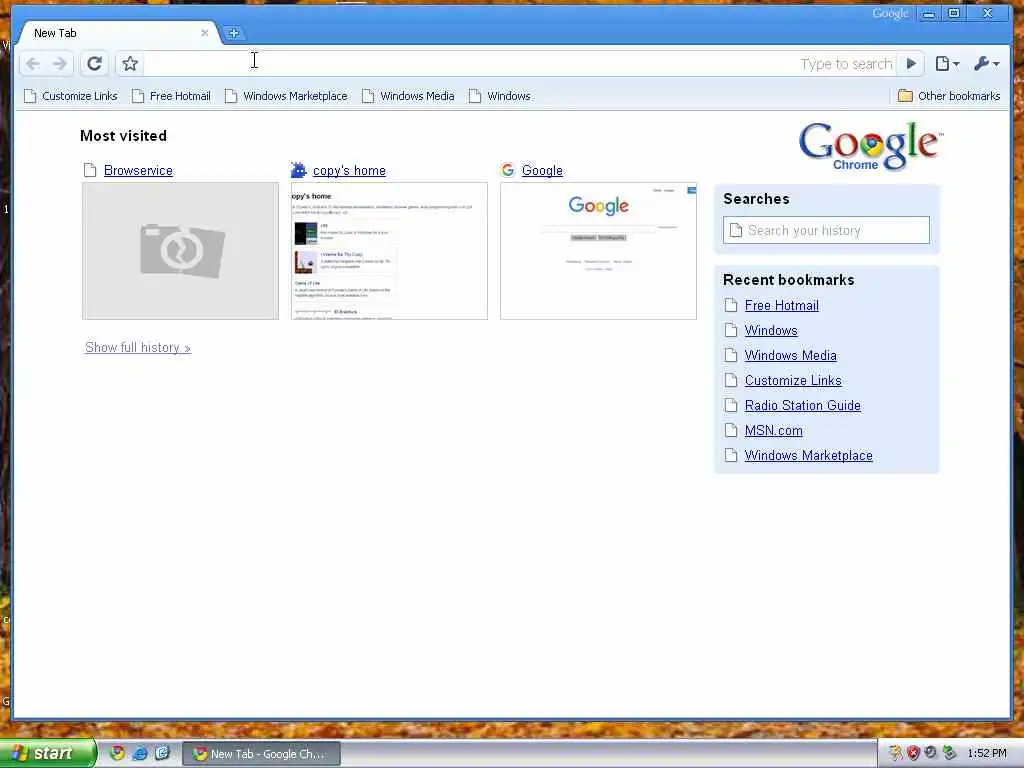Focus the Search your history field

(x=826, y=230)
